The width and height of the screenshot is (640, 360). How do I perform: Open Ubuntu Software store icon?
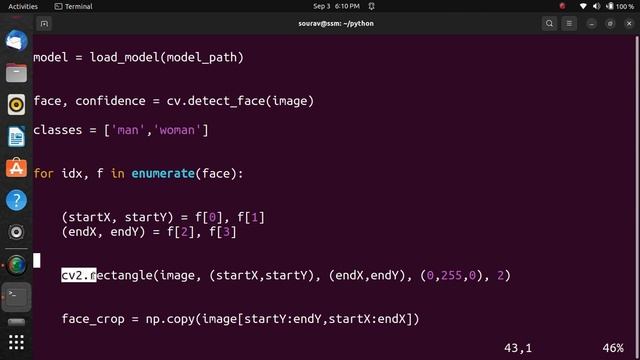click(16, 168)
